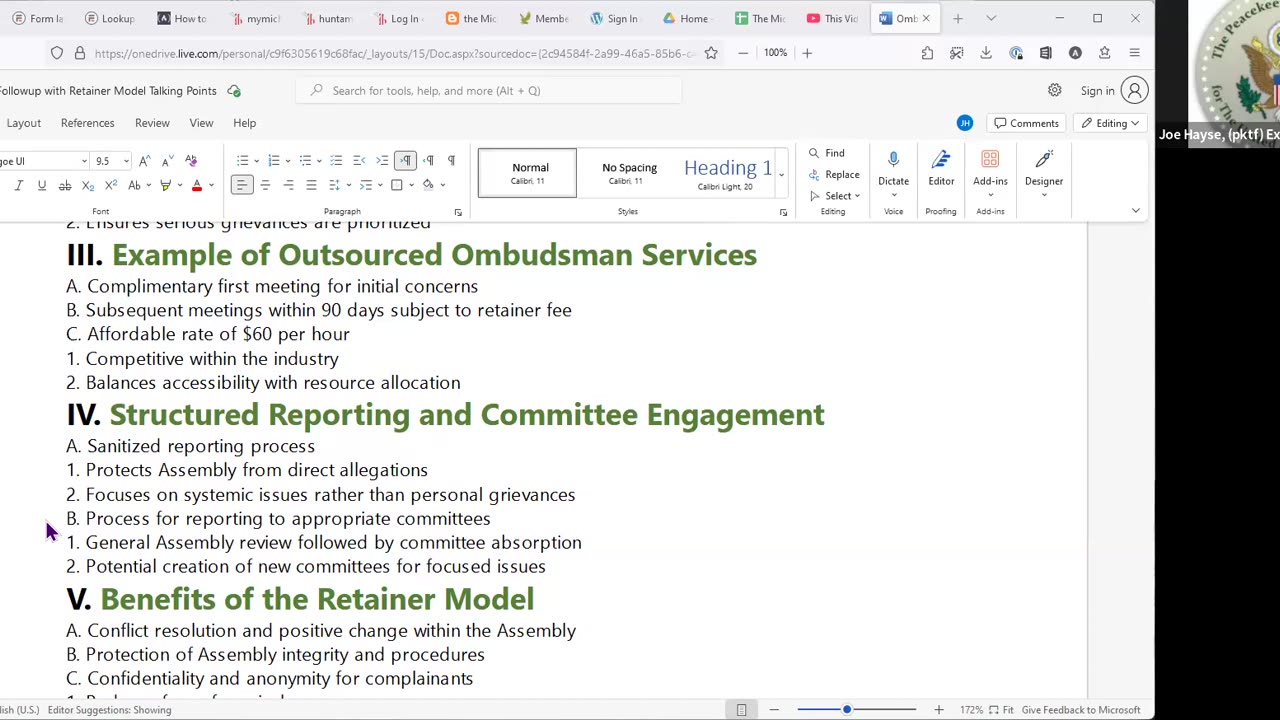This screenshot has width=1280, height=720.
Task: Open the Help ribbon tab
Action: 244,123
